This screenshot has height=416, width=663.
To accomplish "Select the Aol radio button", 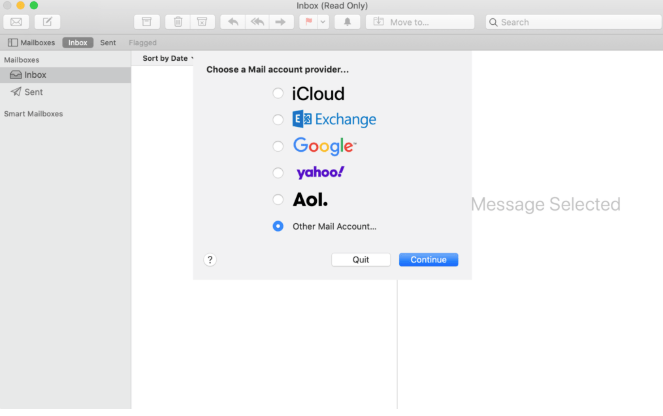I will click(x=278, y=199).
